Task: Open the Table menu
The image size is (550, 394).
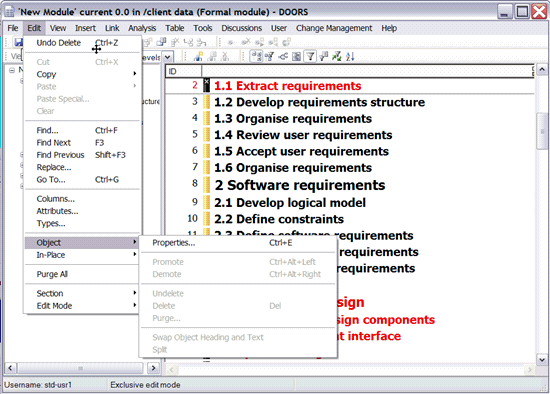Action: pyautogui.click(x=175, y=28)
